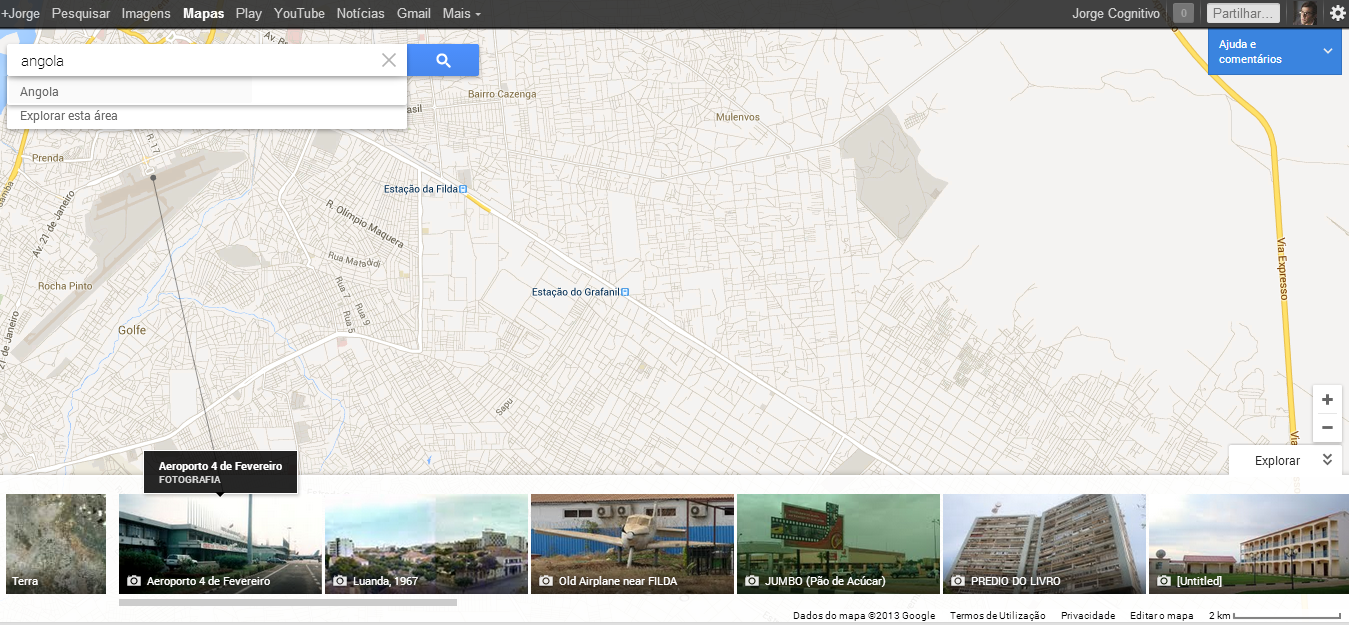Switch to the Terra satellite thumbnail
The image size is (1349, 625).
click(56, 544)
